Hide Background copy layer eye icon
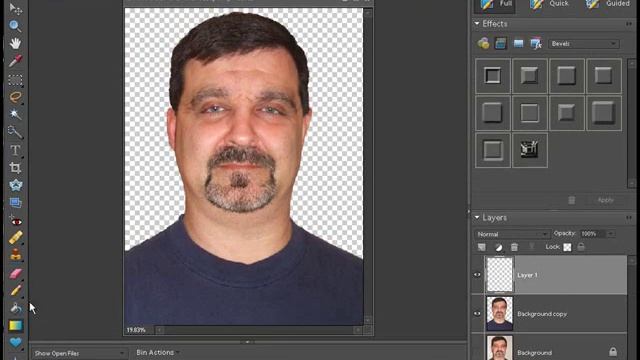Screen dimensions: 640x360 pos(477,313)
